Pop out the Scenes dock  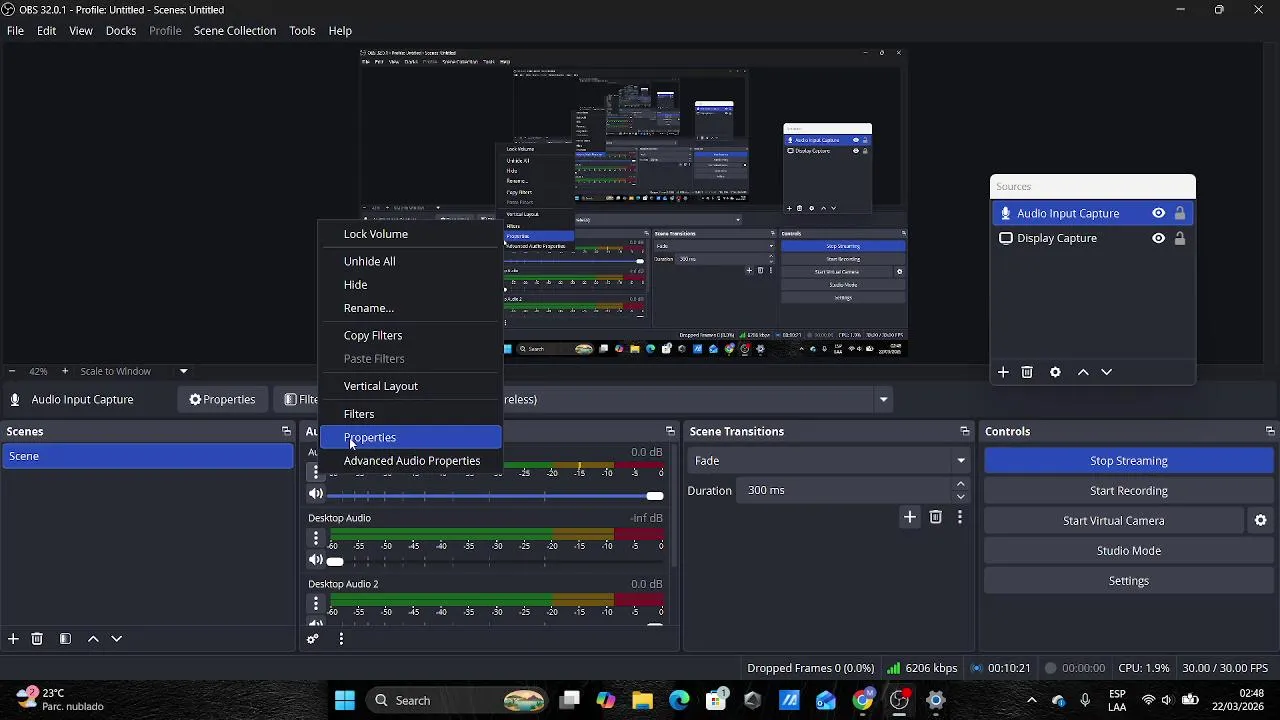[286, 432]
